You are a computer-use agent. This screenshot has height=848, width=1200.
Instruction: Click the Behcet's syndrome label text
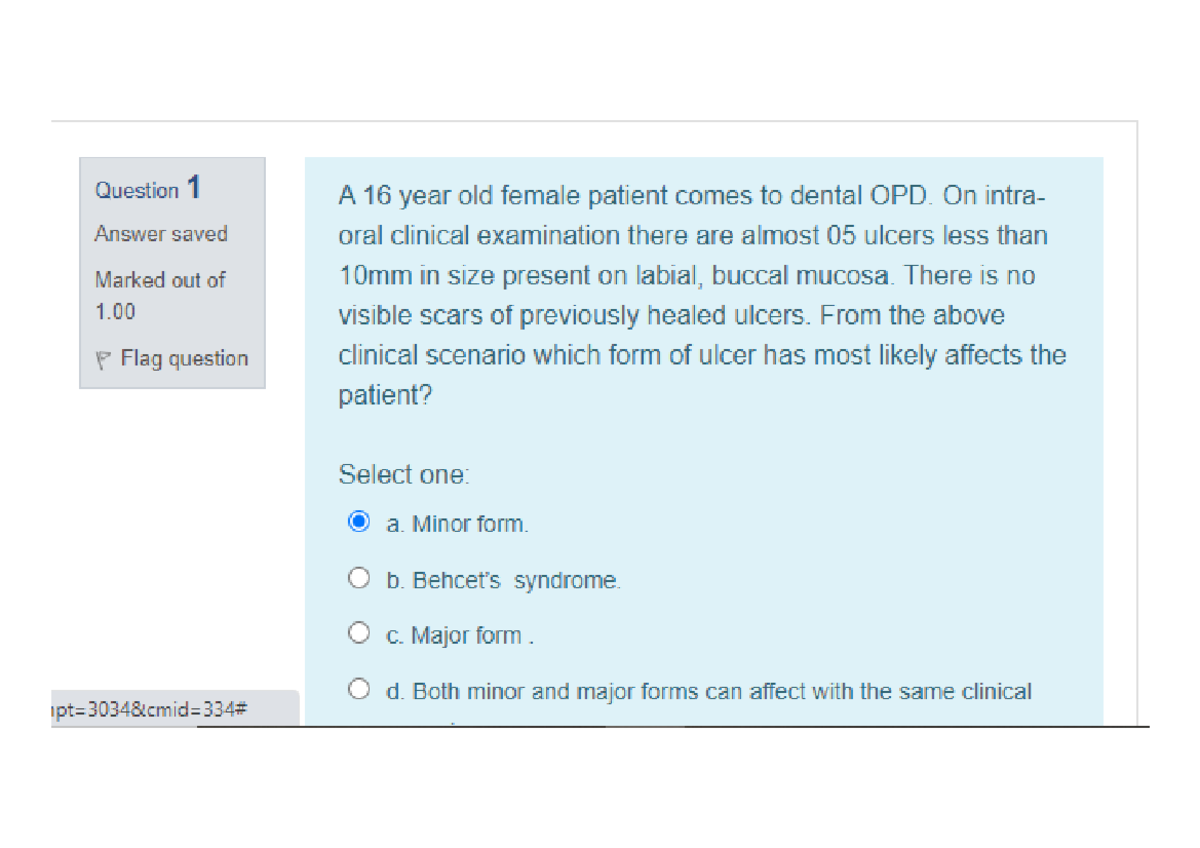[x=502, y=579]
